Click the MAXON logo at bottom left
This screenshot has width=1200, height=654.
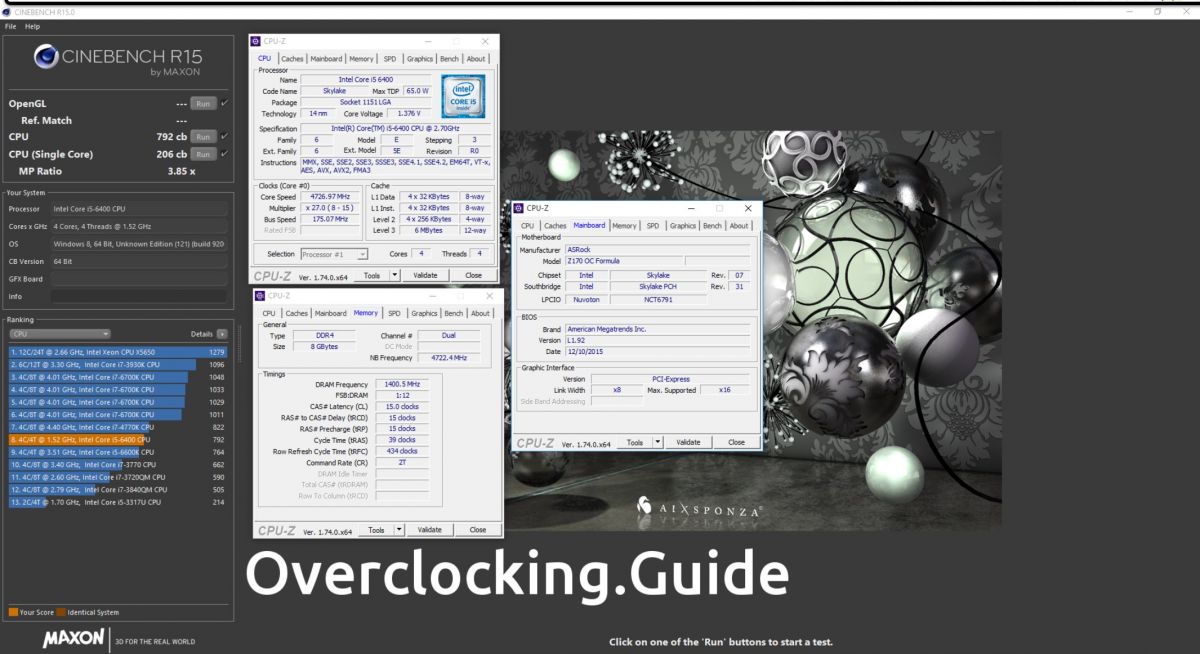pyautogui.click(x=75, y=638)
